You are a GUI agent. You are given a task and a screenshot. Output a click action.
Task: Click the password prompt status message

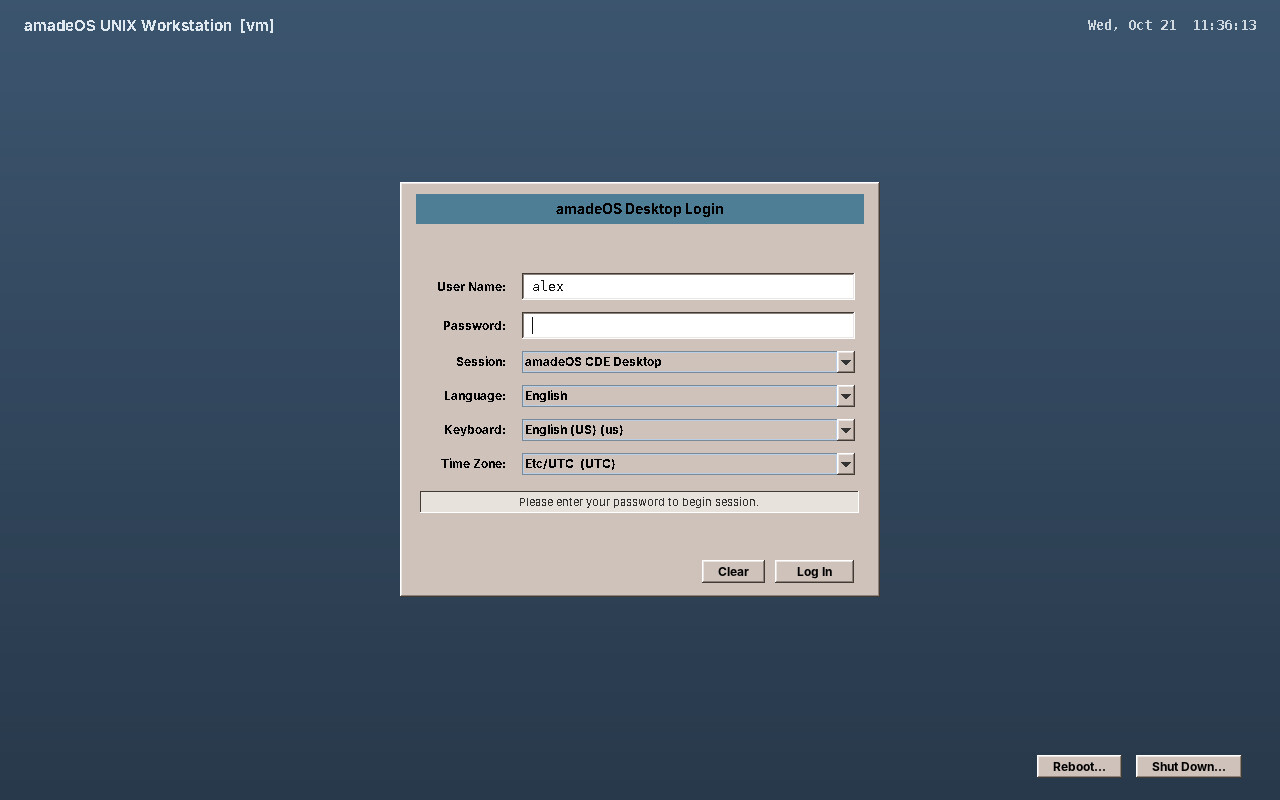pyautogui.click(x=639, y=502)
